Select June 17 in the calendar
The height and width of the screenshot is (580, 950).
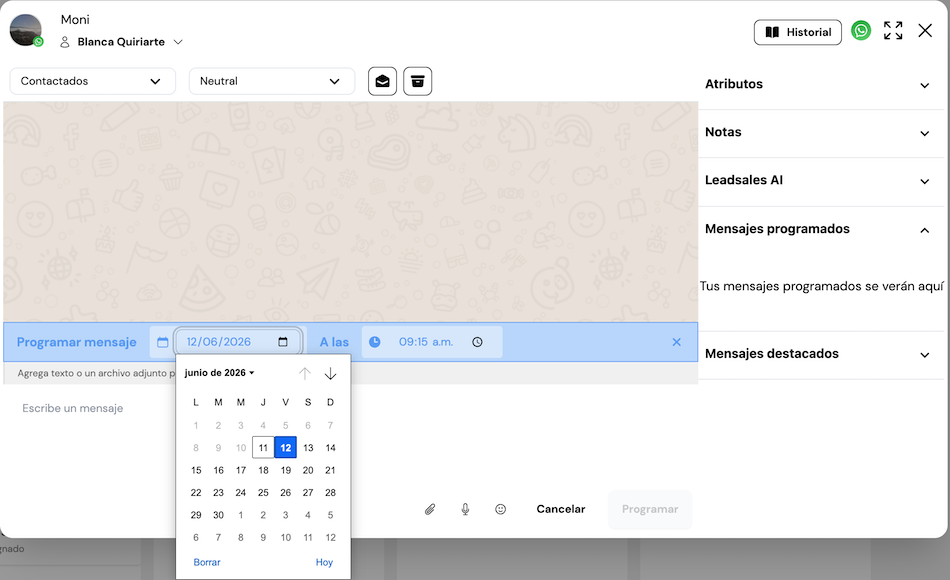click(241, 470)
